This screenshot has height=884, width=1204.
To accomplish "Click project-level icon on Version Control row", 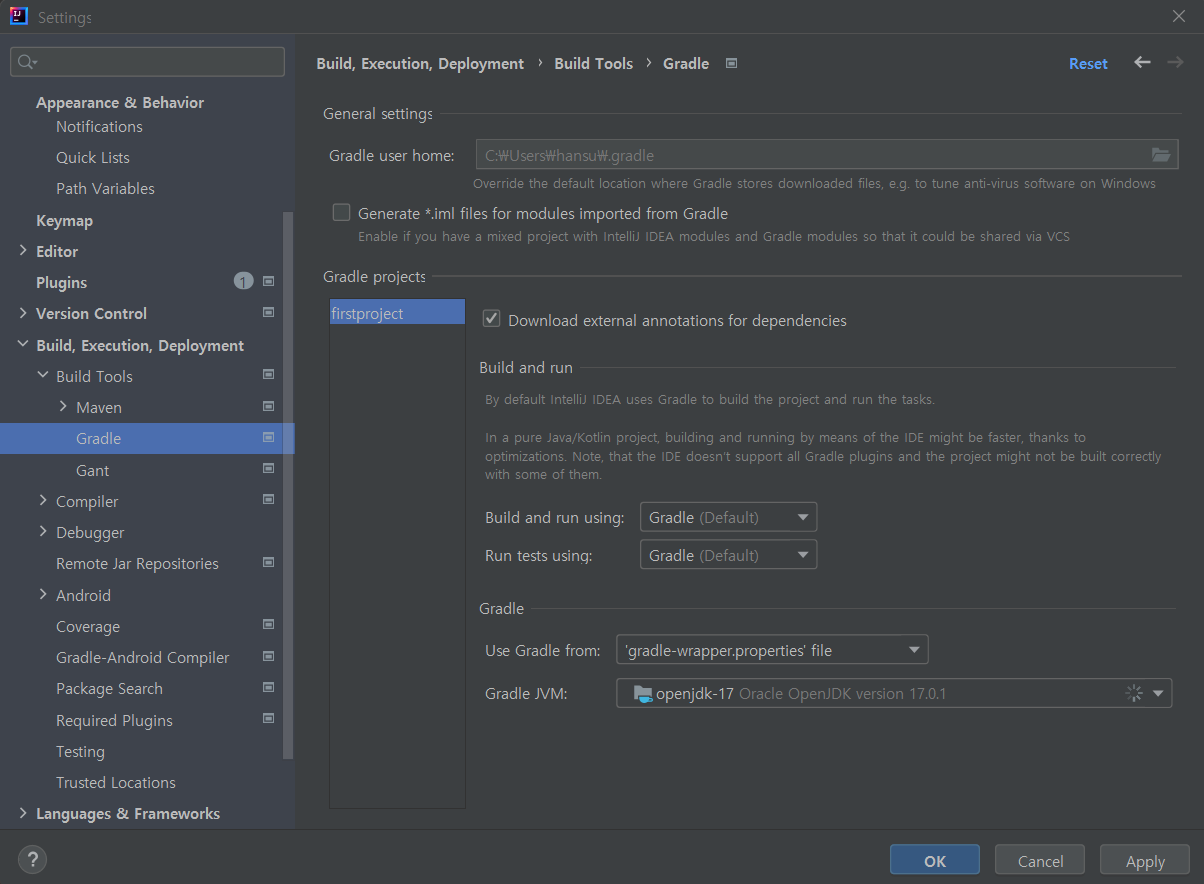I will click(x=268, y=313).
